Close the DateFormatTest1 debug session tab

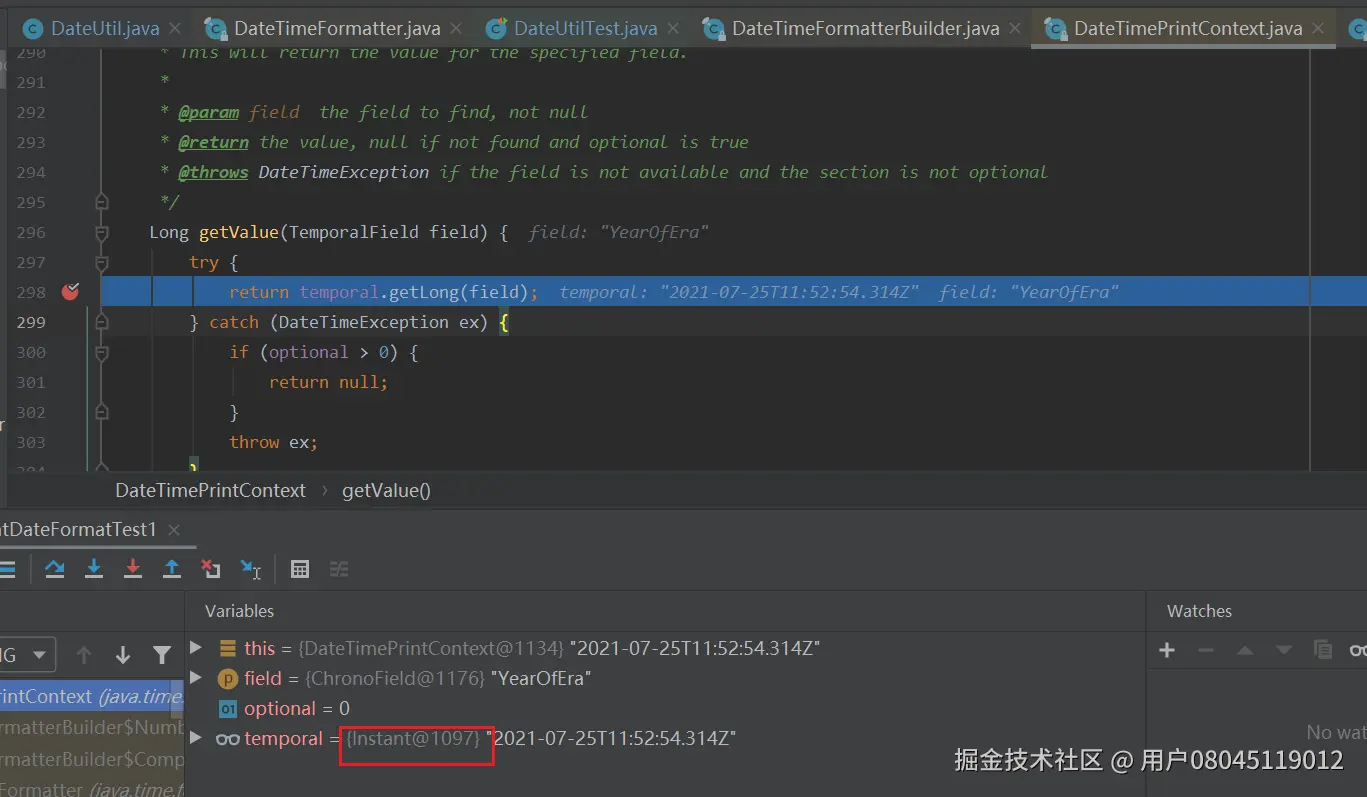(174, 530)
